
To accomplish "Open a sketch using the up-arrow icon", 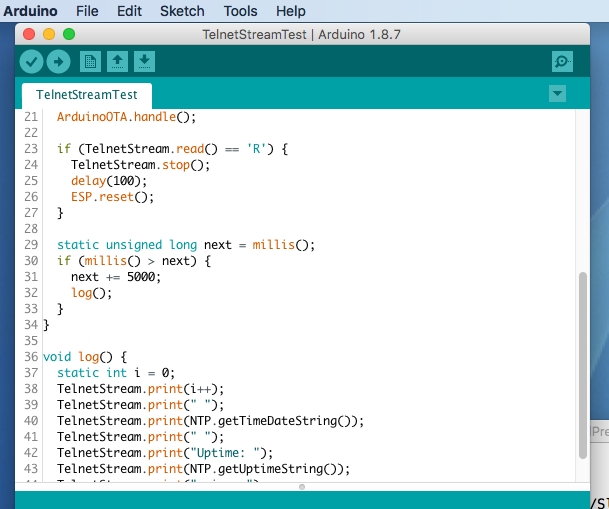I will click(x=118, y=62).
